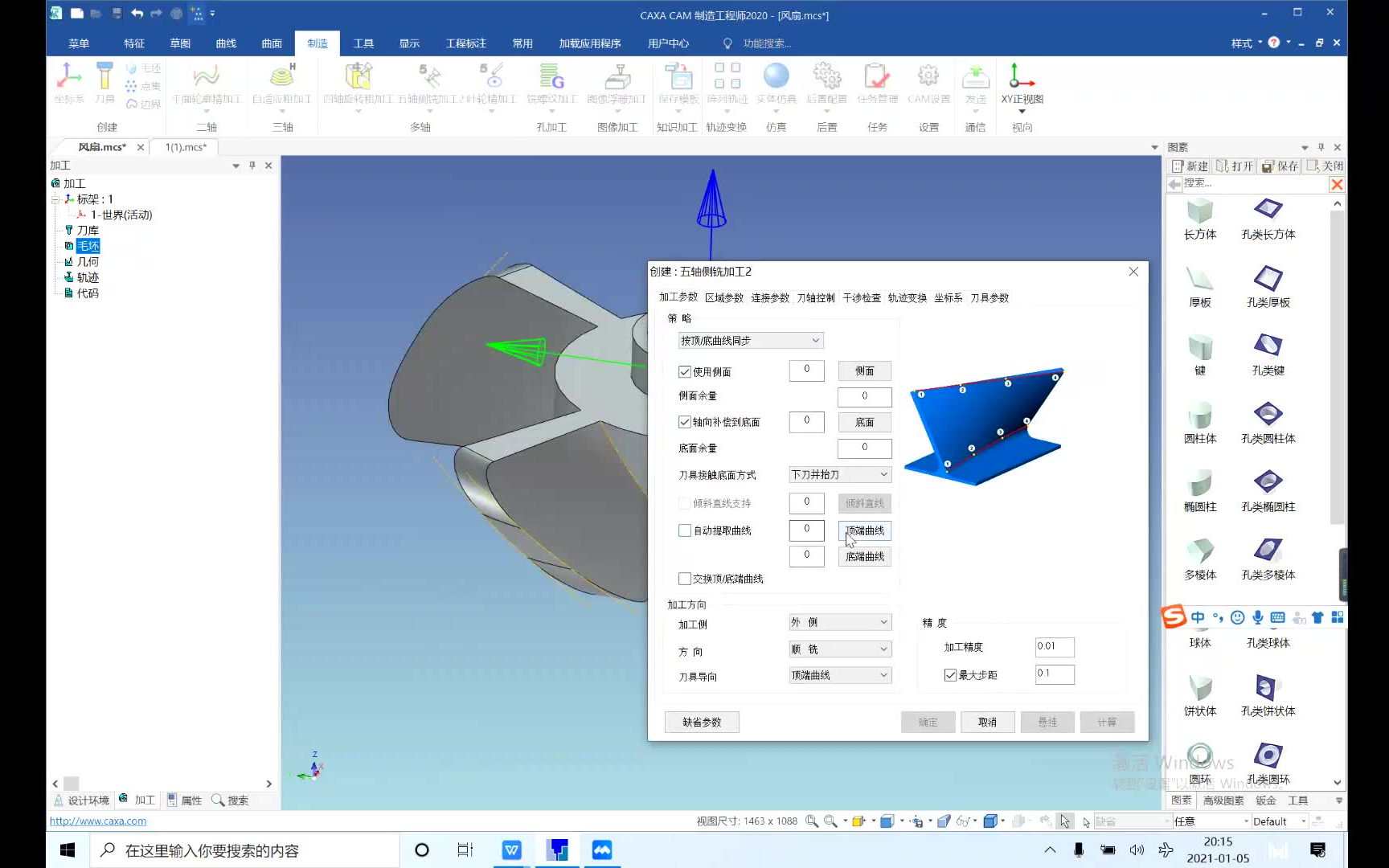
Task: Click the 保存模板 knowledge machining icon
Action: pyautogui.click(x=678, y=84)
